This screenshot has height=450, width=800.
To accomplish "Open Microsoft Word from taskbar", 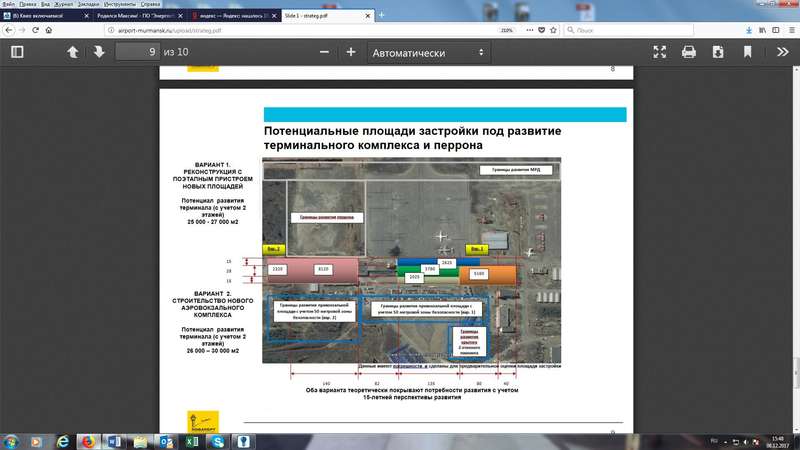I will point(114,442).
